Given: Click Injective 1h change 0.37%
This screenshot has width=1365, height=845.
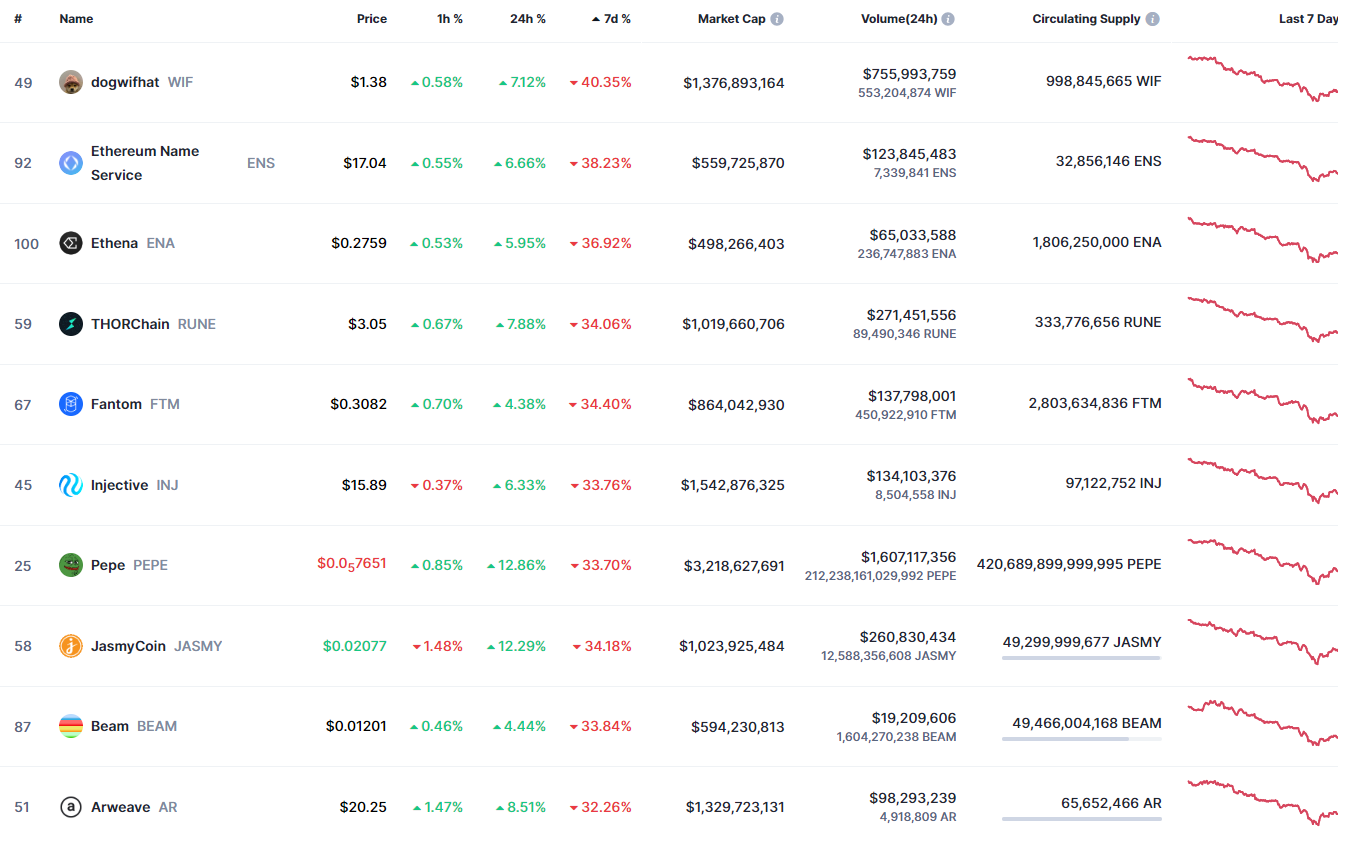Looking at the screenshot, I should [x=437, y=485].
